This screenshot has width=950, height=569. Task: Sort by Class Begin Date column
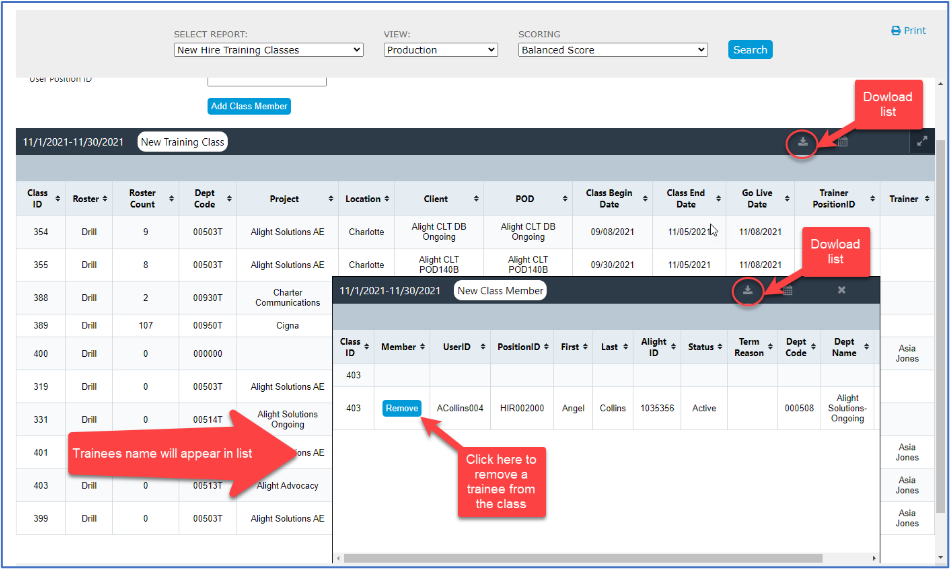[610, 199]
